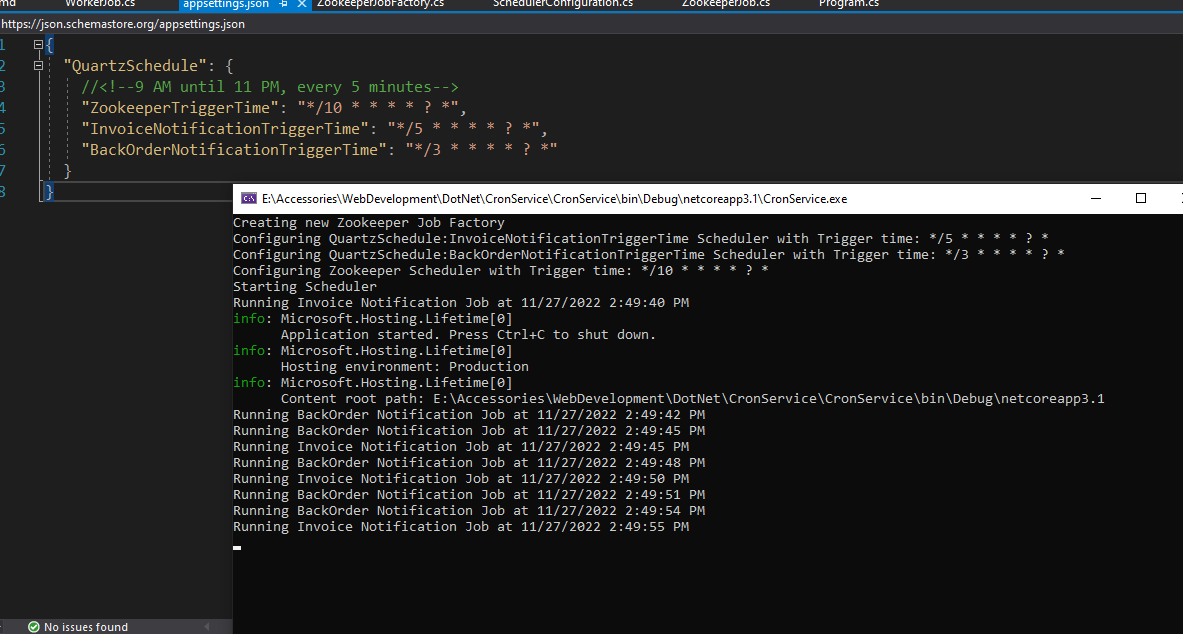Click the green checkmark icon in status bar
1183x634 pixels.
coord(34,627)
